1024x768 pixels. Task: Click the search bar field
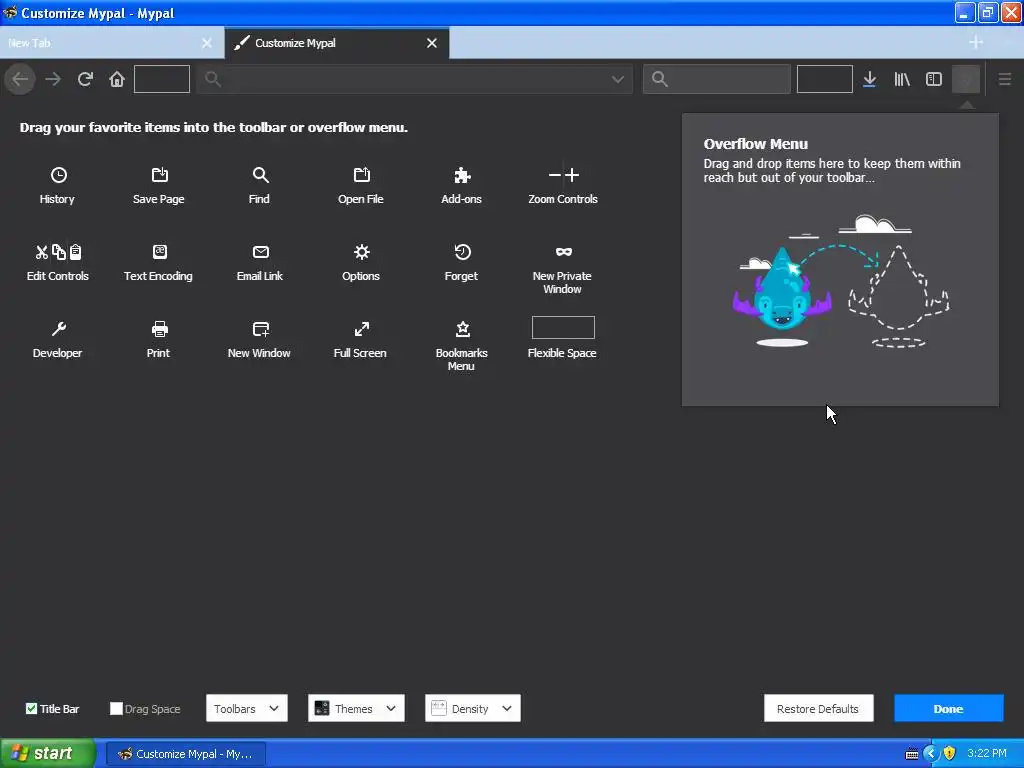(716, 80)
